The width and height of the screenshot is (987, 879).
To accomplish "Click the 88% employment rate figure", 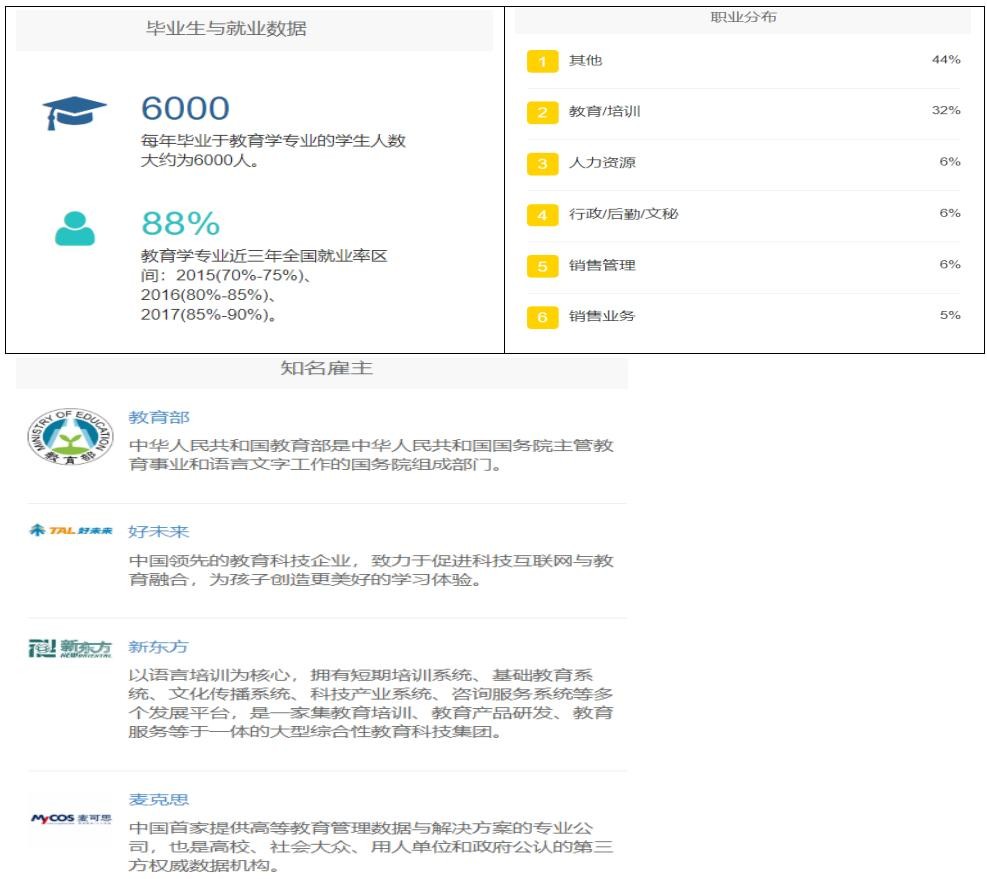I will (x=180, y=223).
